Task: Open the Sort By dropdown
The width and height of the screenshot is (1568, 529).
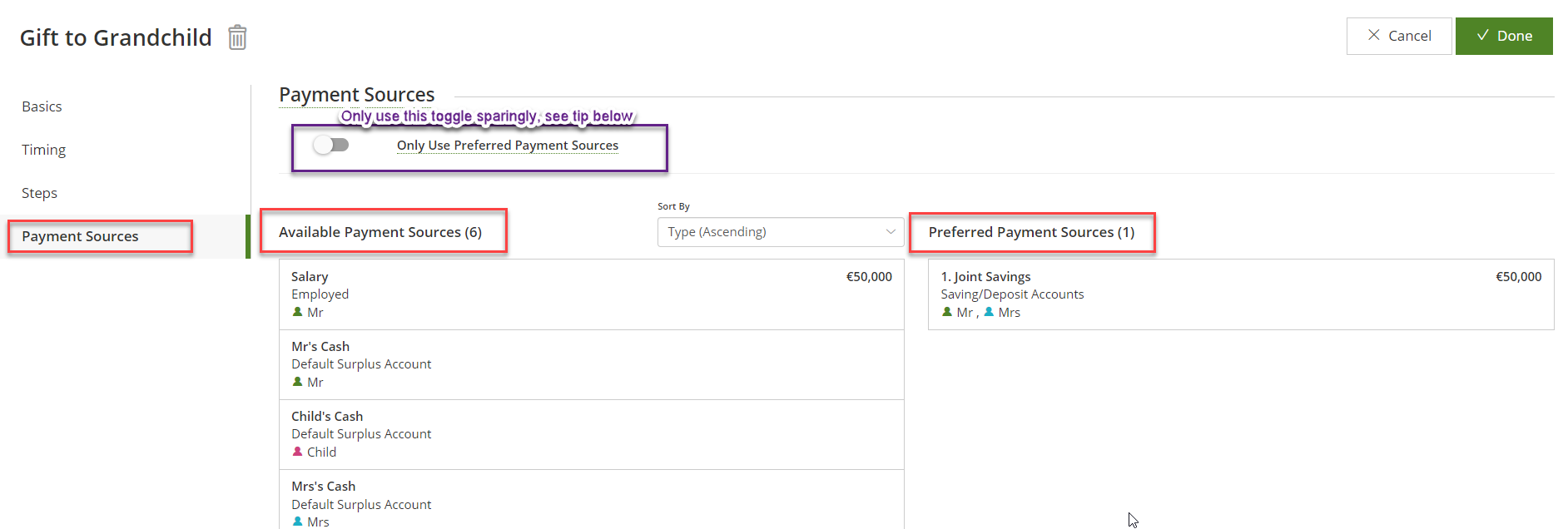Action: (780, 232)
